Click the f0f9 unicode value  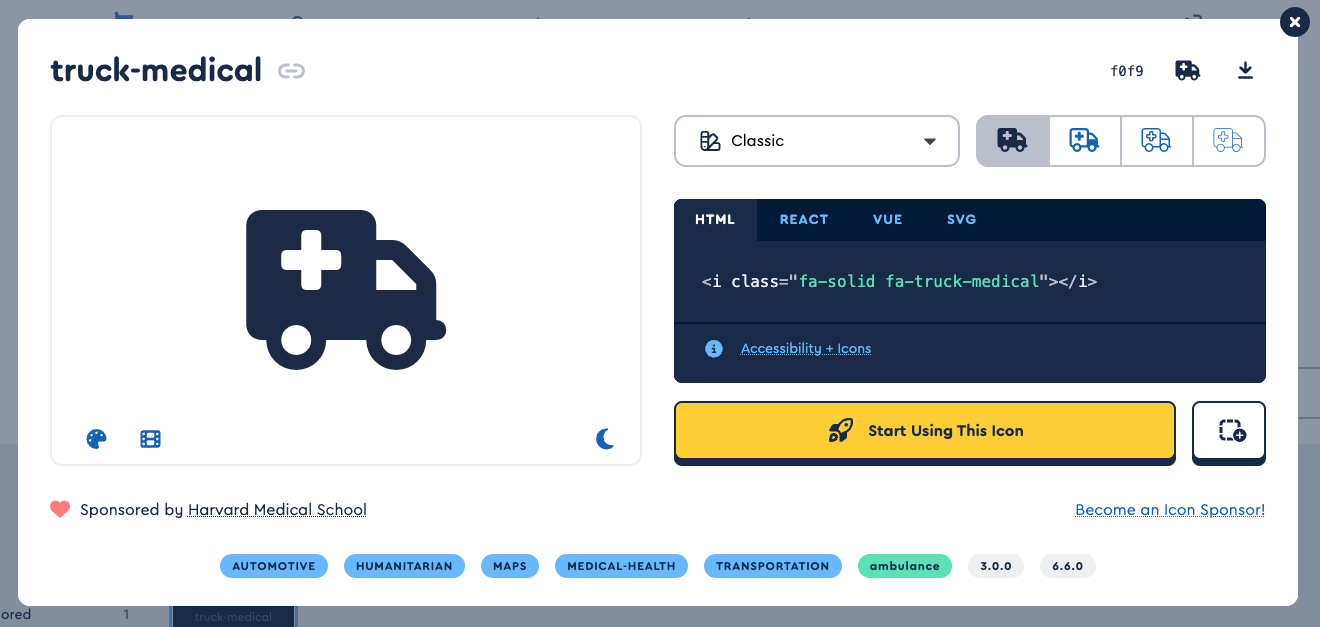point(1127,71)
